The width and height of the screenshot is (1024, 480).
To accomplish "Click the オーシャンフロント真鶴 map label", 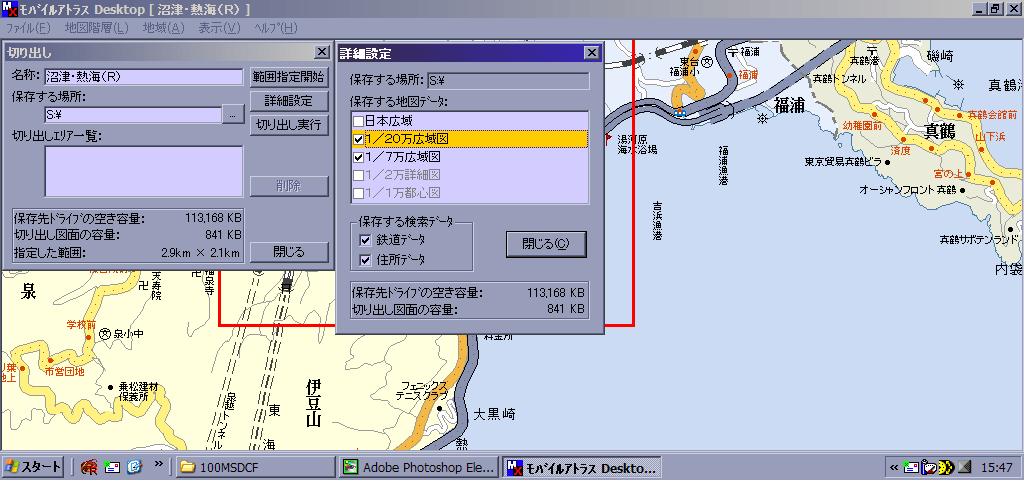I will (x=908, y=189).
